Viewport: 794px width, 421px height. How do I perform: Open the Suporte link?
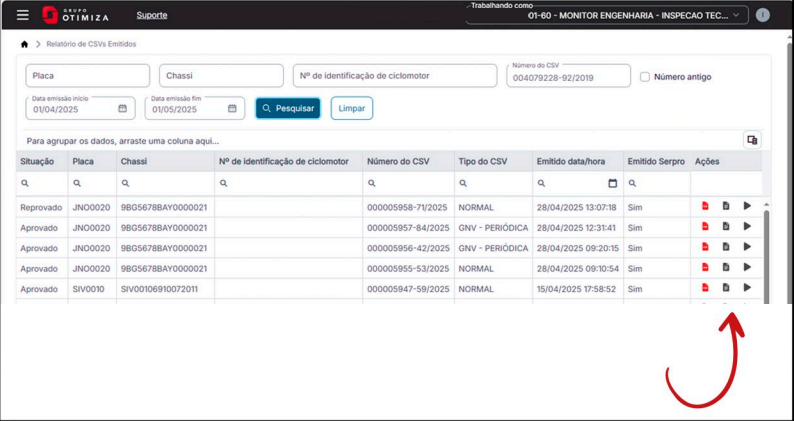(x=152, y=15)
